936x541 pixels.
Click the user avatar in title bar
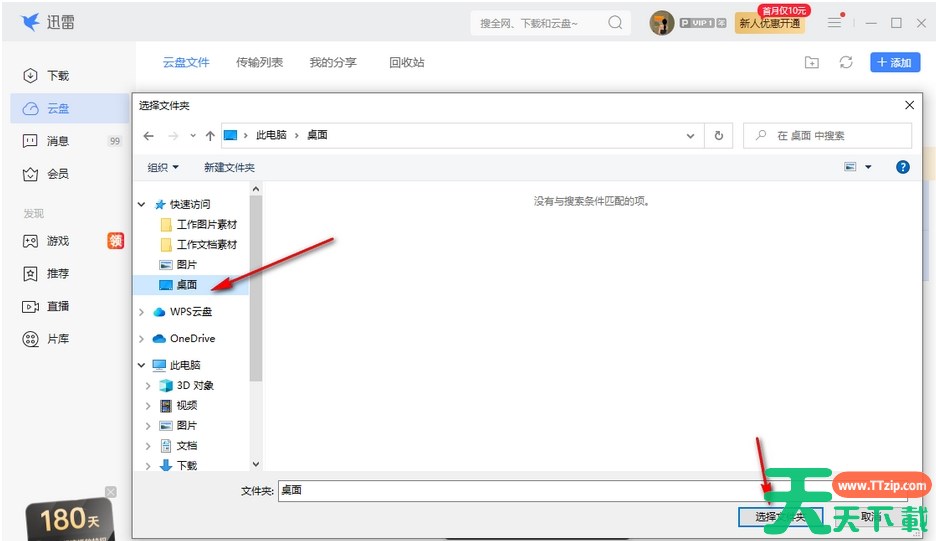[661, 23]
